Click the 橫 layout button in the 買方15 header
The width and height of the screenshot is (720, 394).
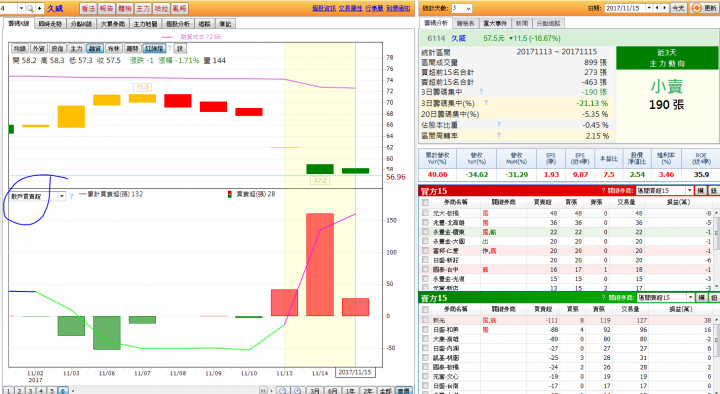[x=701, y=191]
